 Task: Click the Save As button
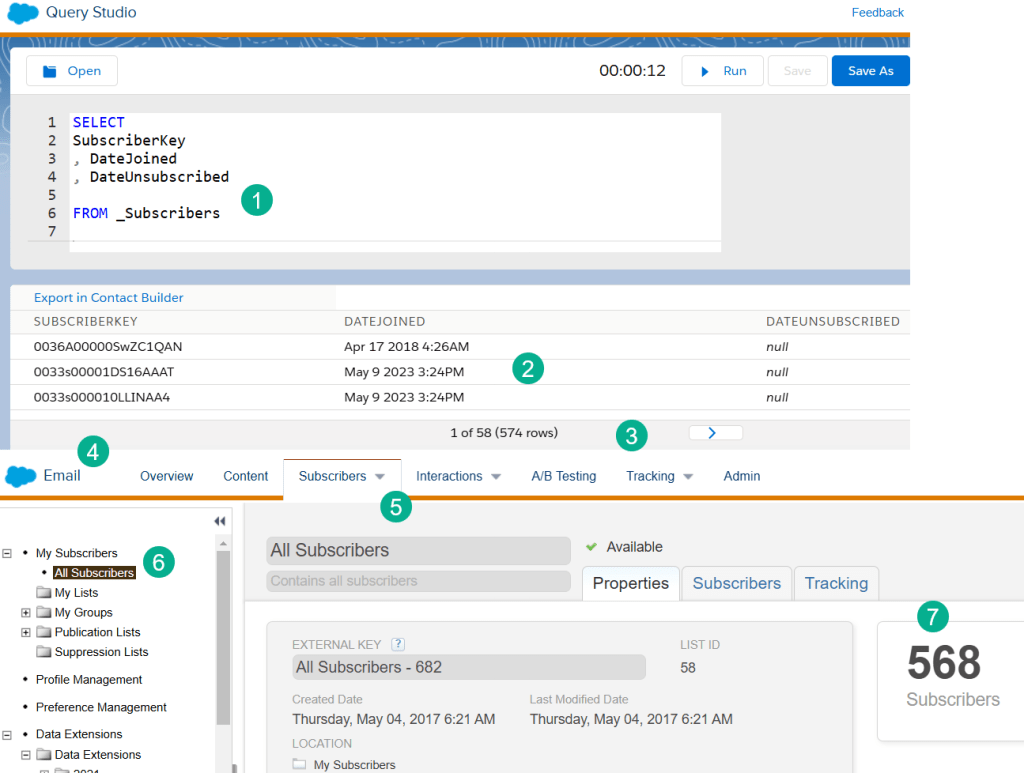(869, 70)
